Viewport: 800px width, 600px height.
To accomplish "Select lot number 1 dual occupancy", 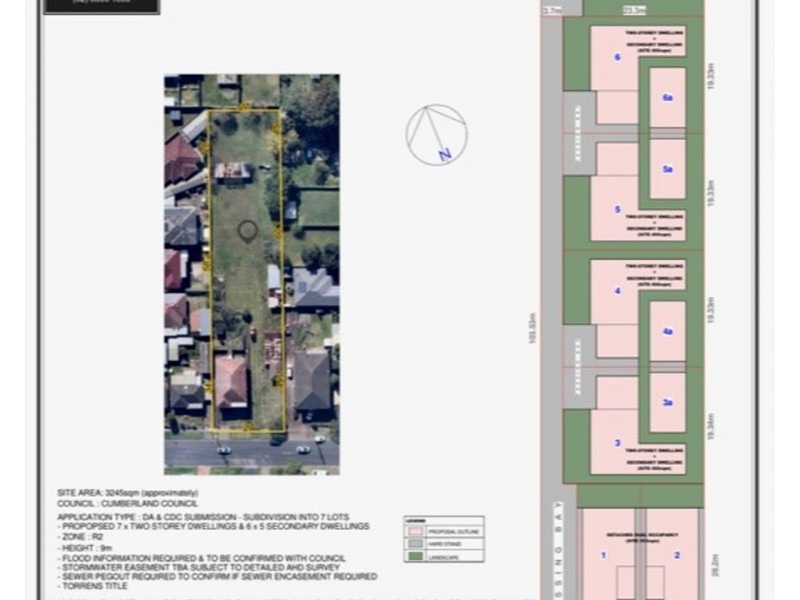I will click(604, 554).
